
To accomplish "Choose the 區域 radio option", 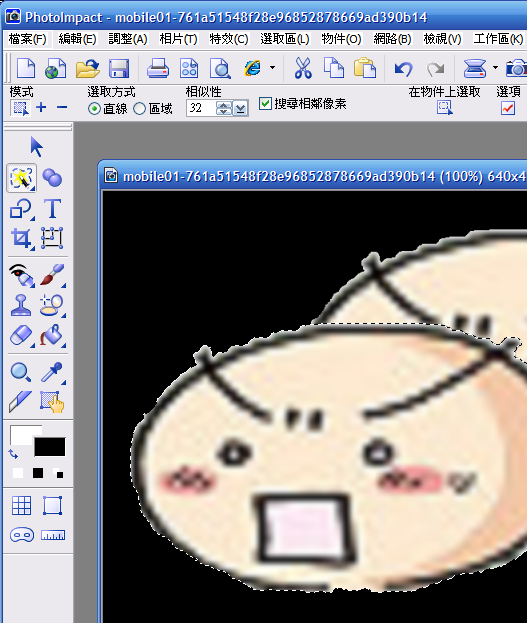I will (x=153, y=108).
